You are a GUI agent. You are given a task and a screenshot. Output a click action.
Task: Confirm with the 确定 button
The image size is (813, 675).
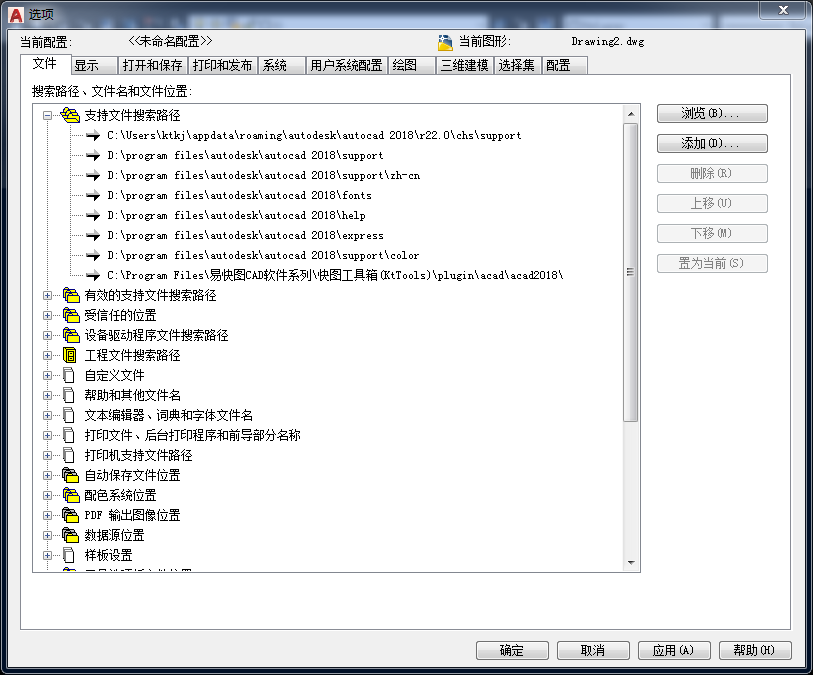tap(512, 650)
